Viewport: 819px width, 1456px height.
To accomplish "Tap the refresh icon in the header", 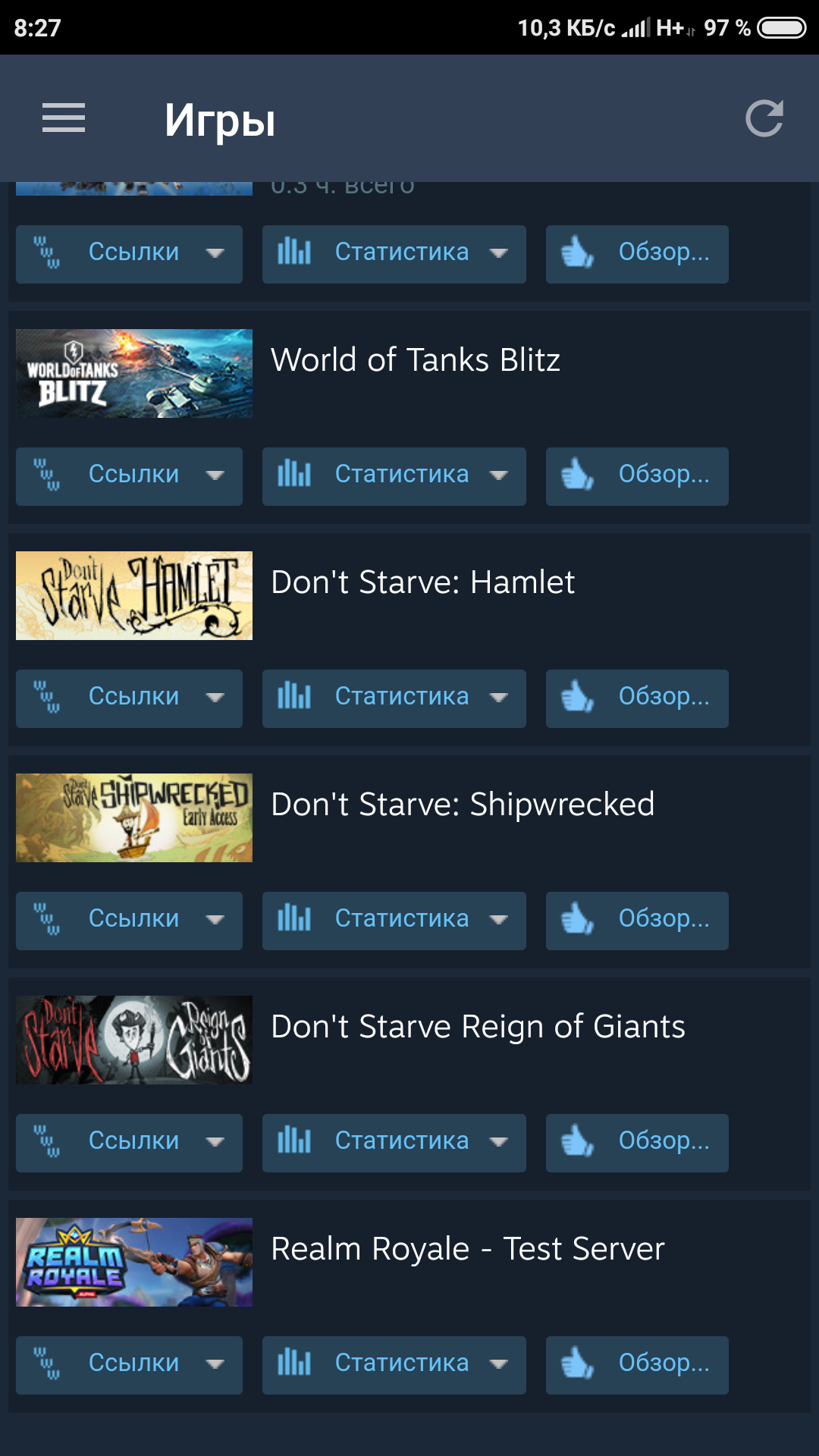I will click(x=764, y=118).
